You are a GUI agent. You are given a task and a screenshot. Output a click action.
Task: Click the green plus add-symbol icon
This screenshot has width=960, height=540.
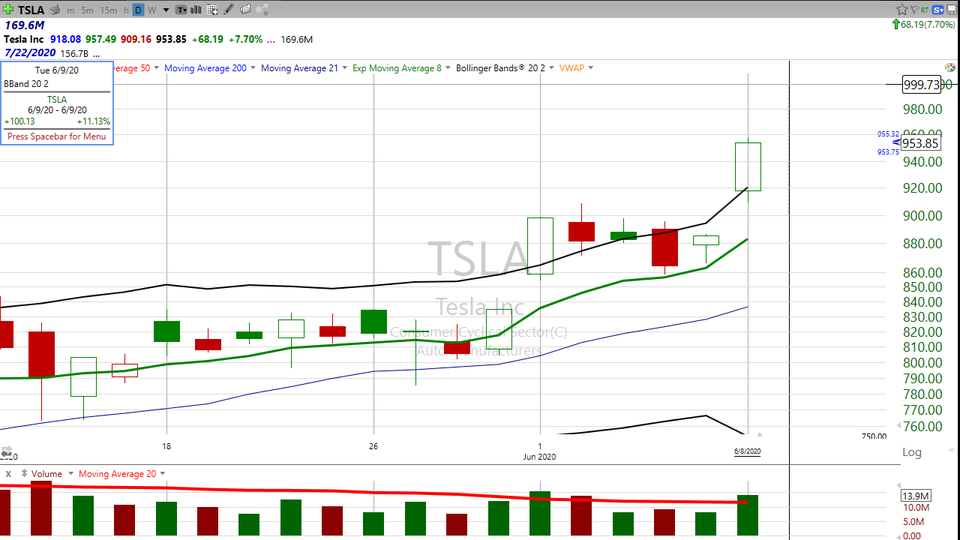8,9
